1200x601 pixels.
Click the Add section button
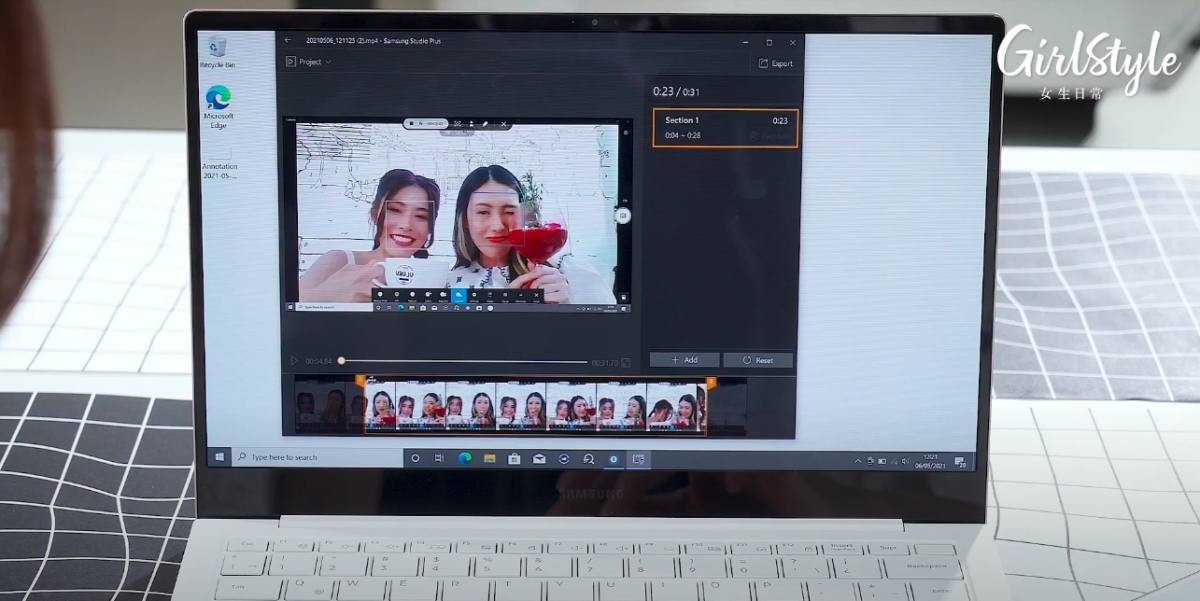pos(684,360)
